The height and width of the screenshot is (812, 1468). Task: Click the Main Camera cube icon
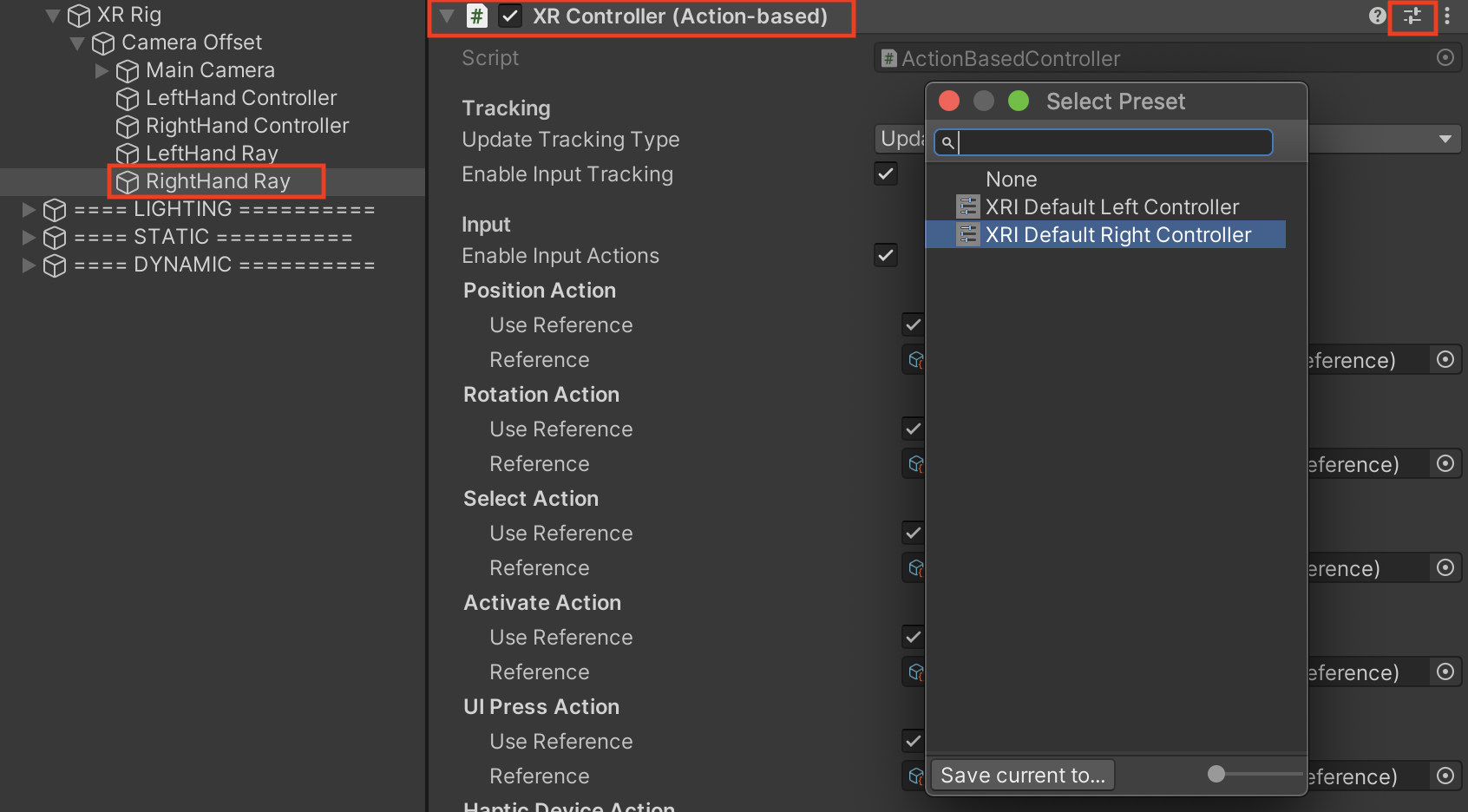pyautogui.click(x=128, y=71)
